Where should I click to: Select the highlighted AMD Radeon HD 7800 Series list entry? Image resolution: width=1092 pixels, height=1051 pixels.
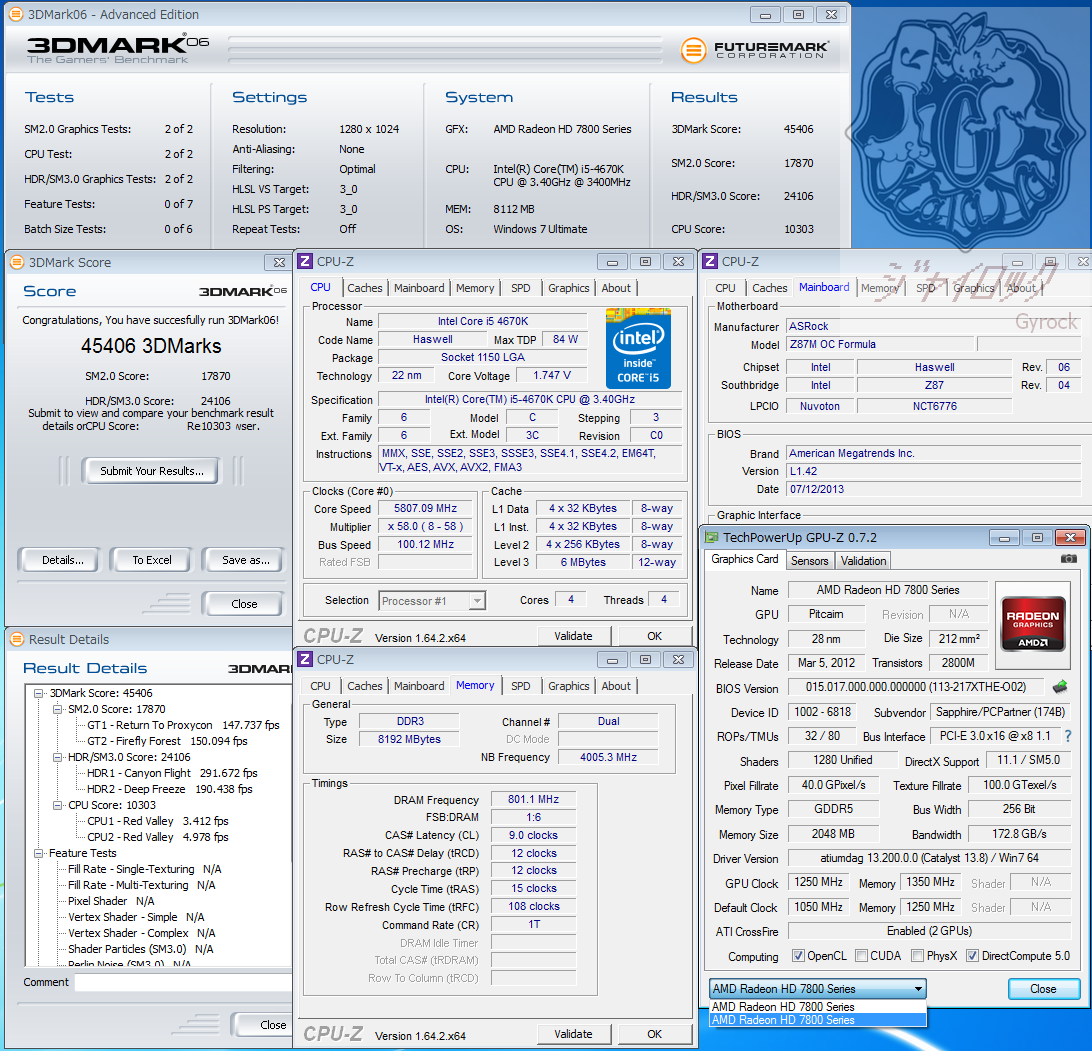(x=818, y=1020)
